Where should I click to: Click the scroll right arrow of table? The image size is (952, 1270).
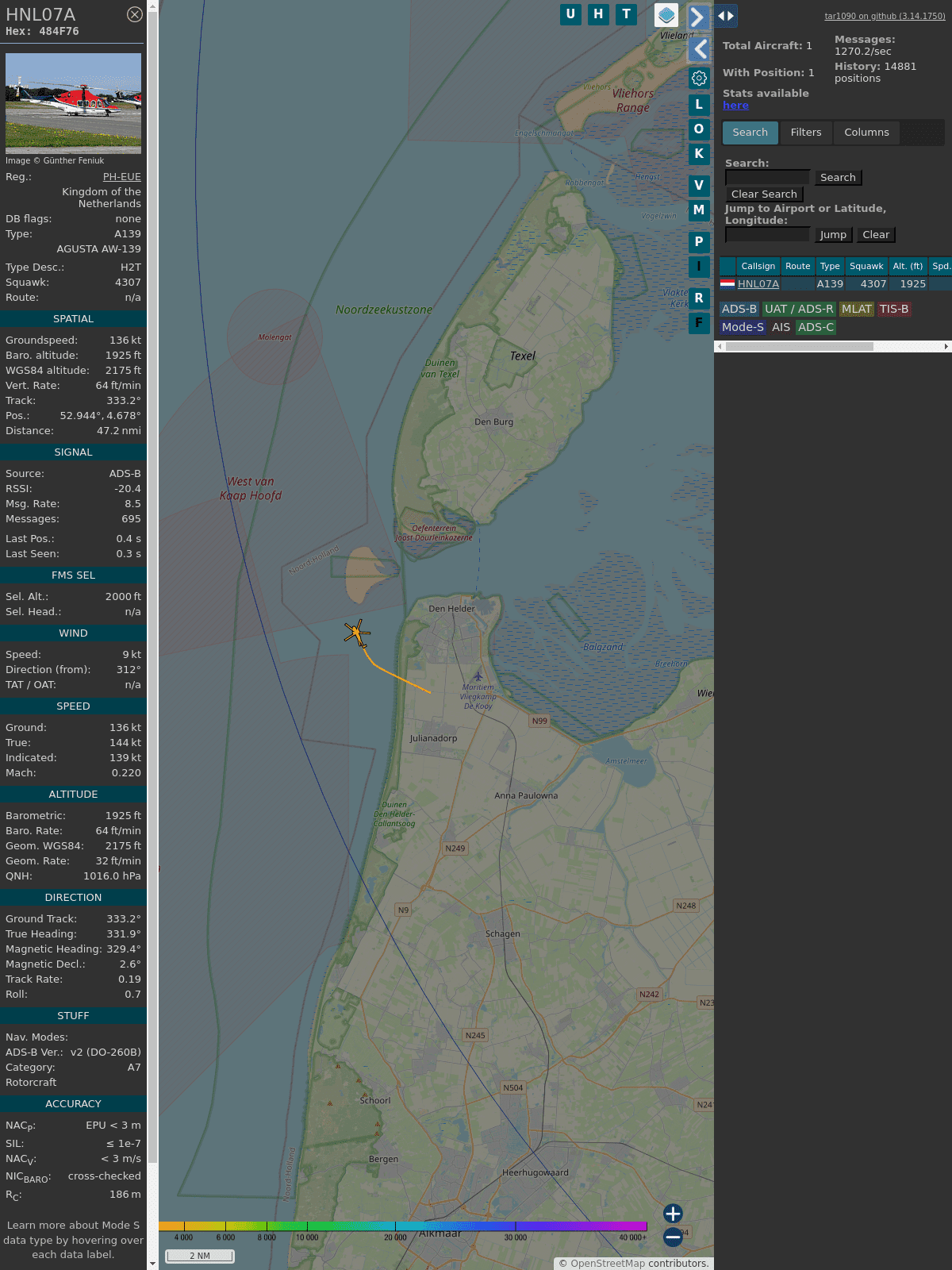pos(946,347)
